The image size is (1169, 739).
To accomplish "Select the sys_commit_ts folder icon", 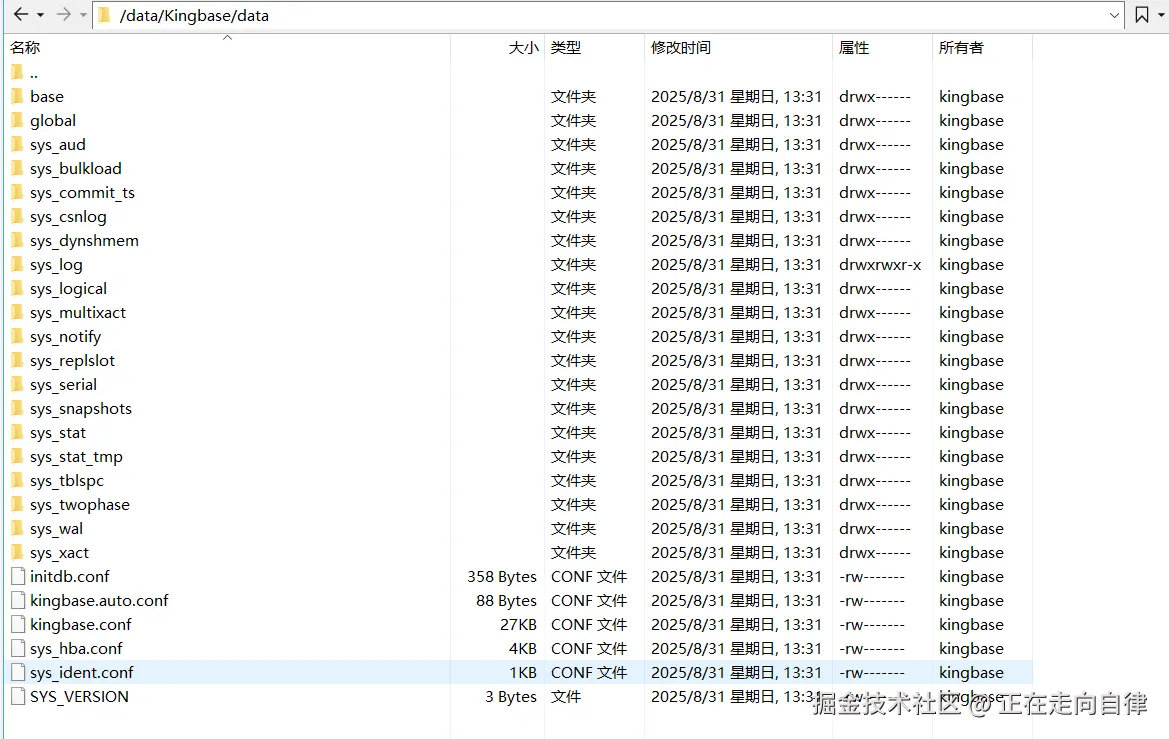I will point(18,192).
